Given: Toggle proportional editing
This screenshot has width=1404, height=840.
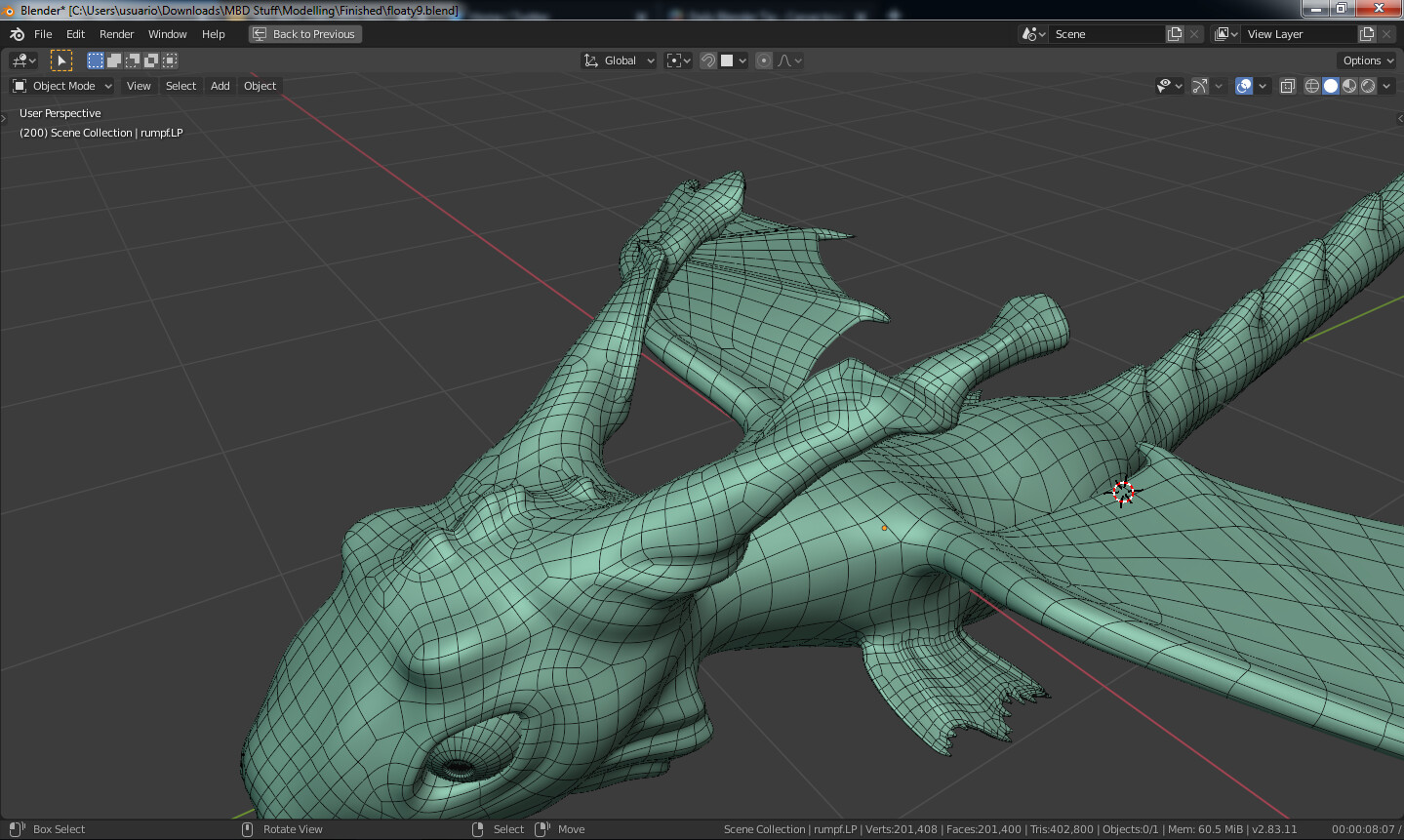Looking at the screenshot, I should 764,60.
